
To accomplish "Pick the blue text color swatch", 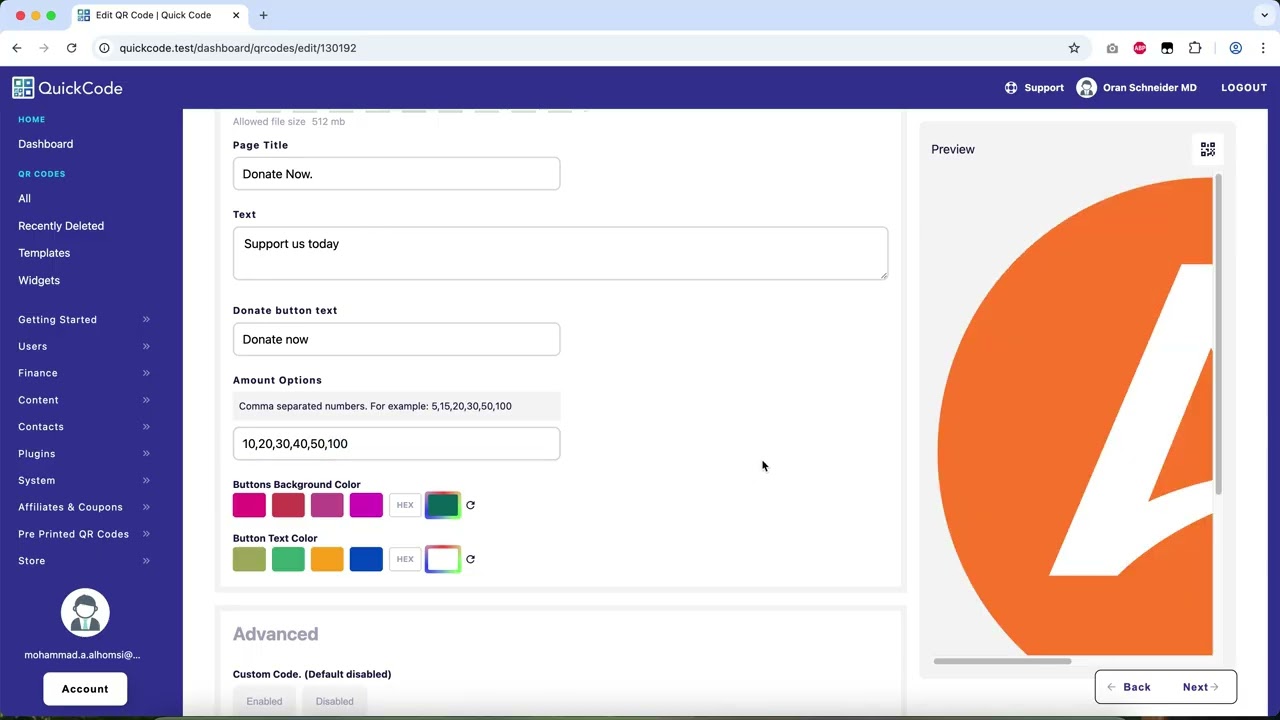I will pos(366,559).
